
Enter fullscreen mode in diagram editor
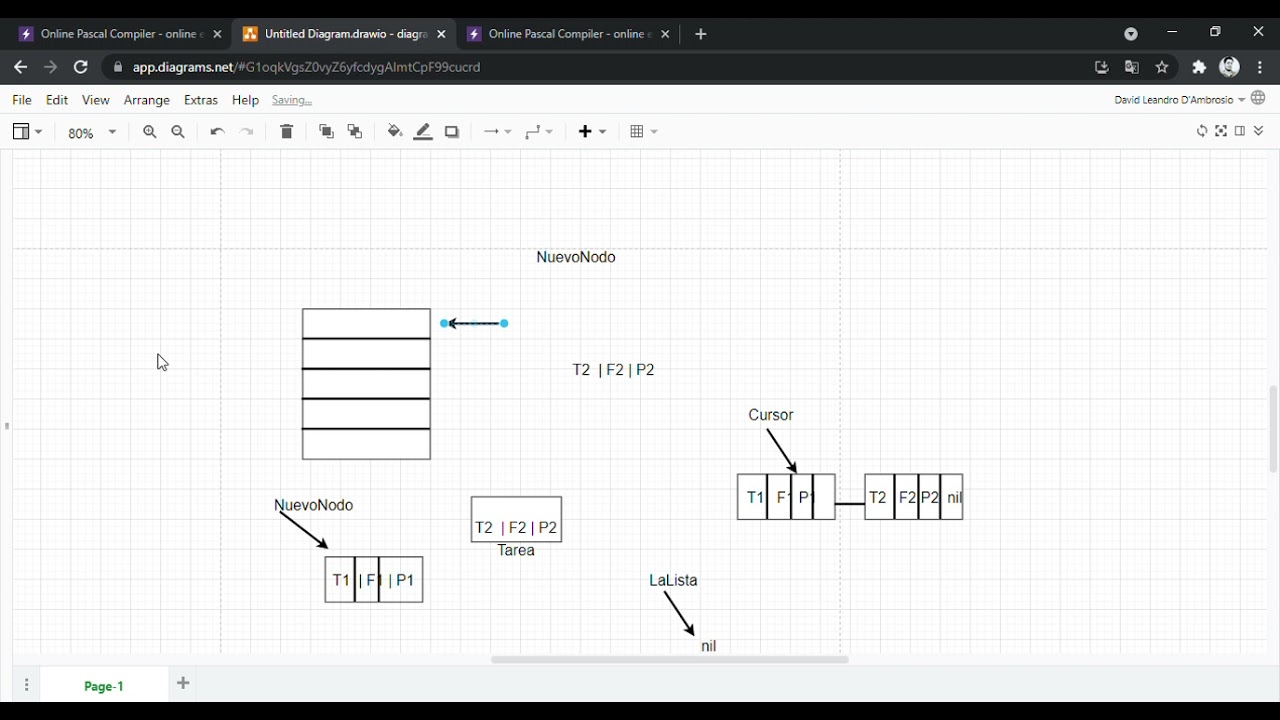pos(1221,131)
